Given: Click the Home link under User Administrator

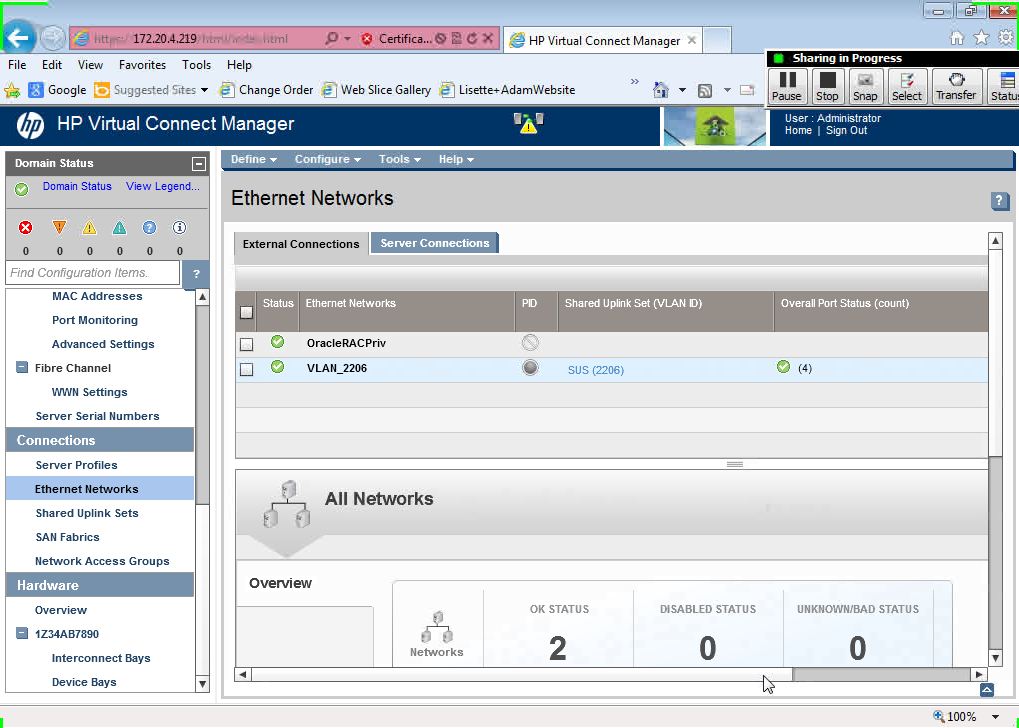Looking at the screenshot, I should pyautogui.click(x=798, y=131).
